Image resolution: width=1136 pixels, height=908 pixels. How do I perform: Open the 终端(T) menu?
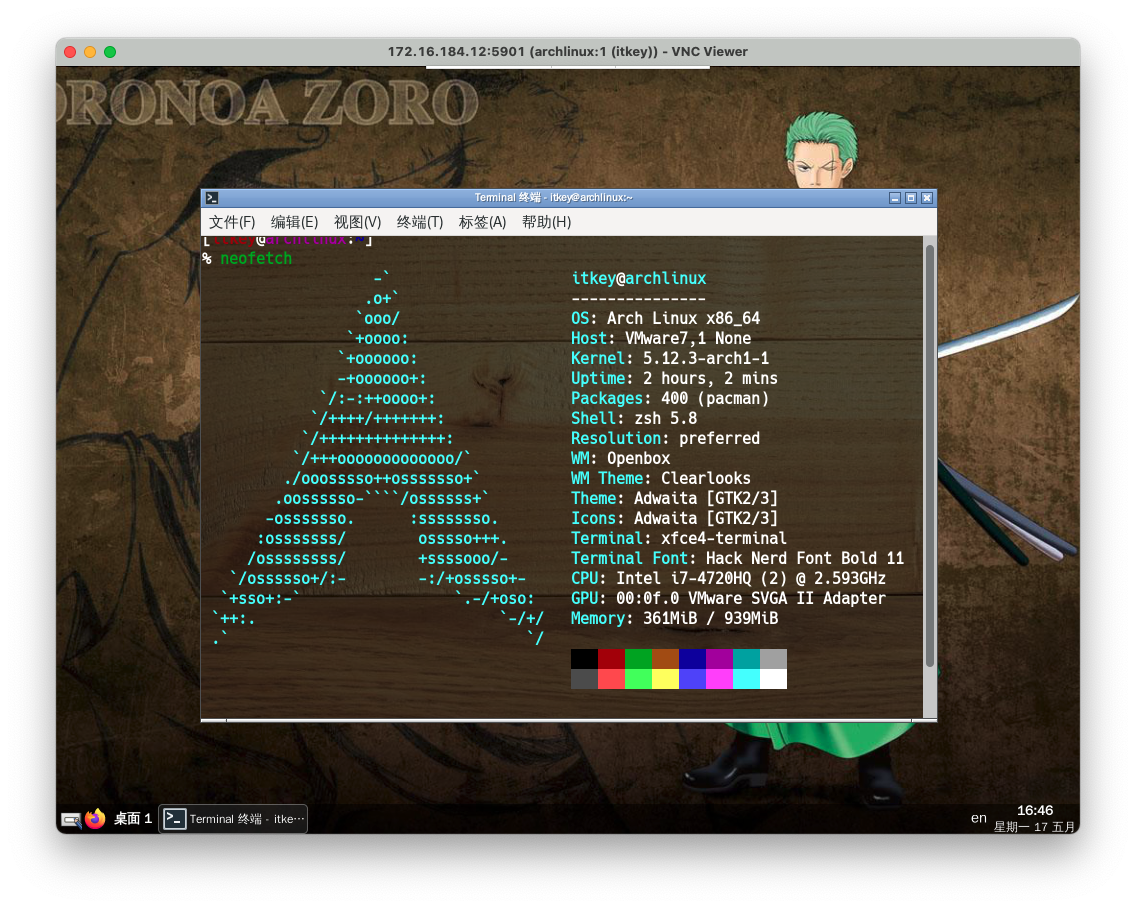coord(420,222)
